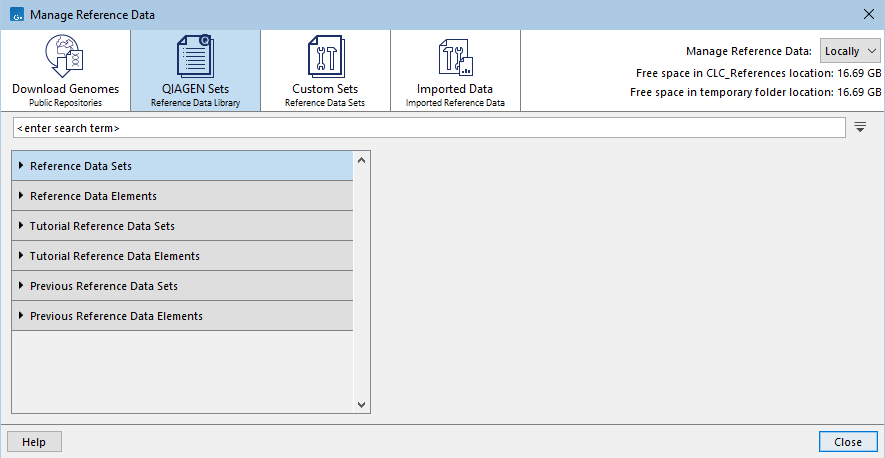The height and width of the screenshot is (458, 885).
Task: Open the Custom Sets tools icon
Action: click(x=325, y=56)
